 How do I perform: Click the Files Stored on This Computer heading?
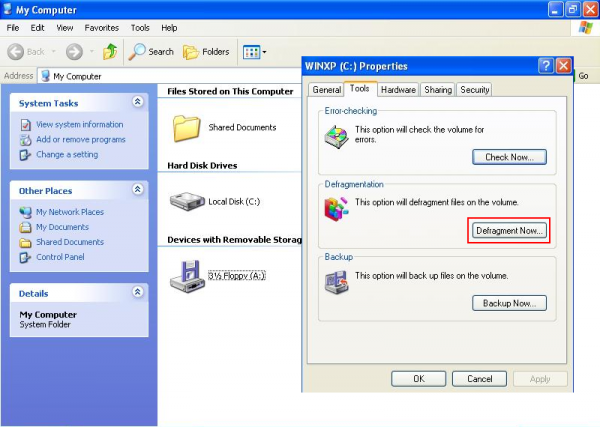click(x=230, y=91)
